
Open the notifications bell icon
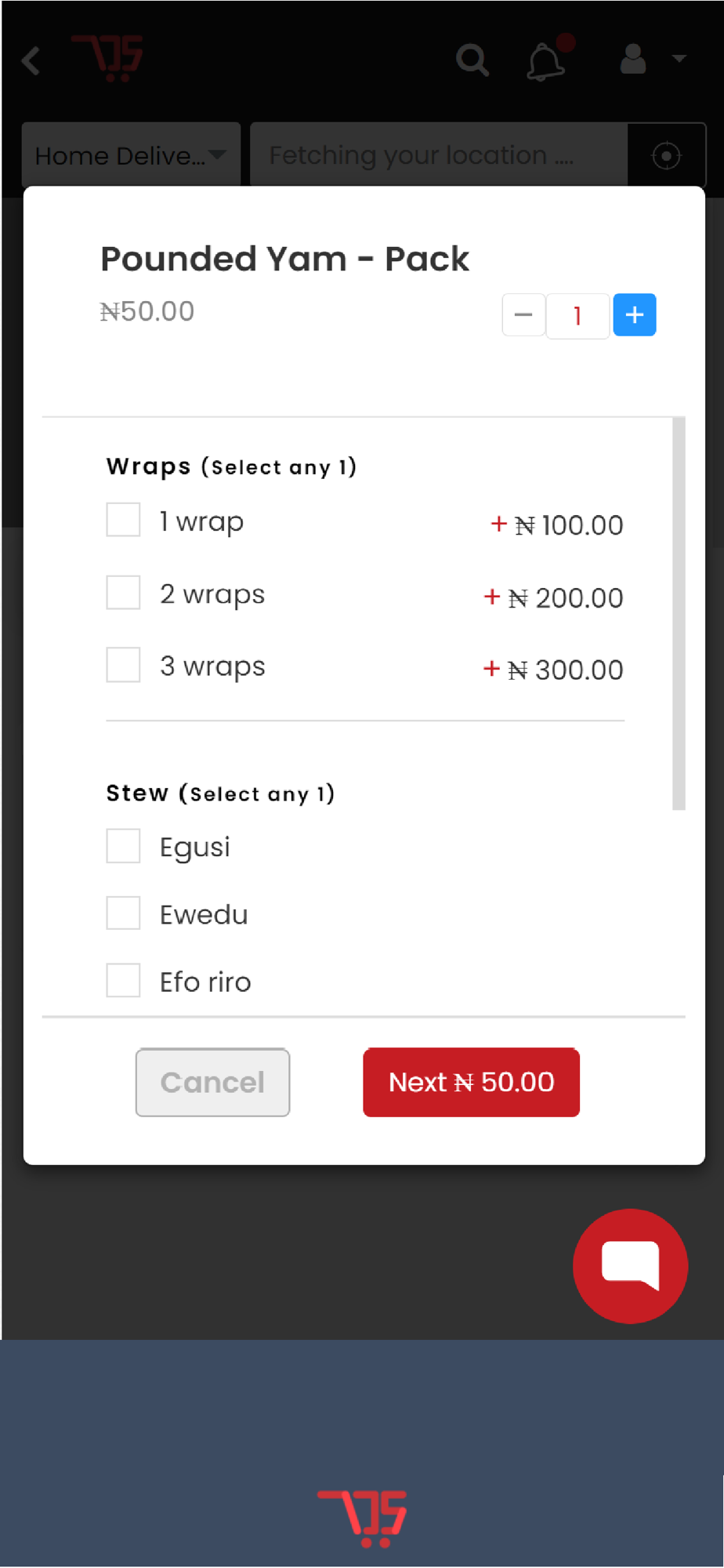coord(546,61)
